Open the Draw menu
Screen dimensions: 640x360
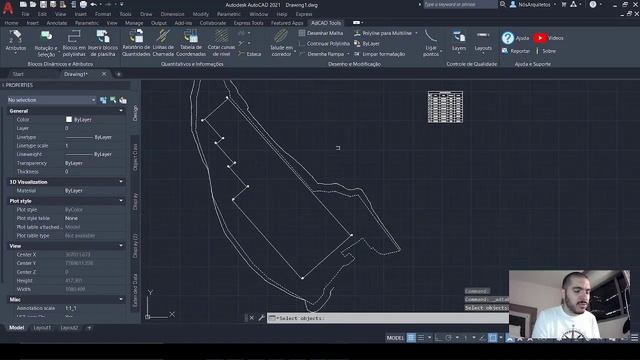[146, 14]
